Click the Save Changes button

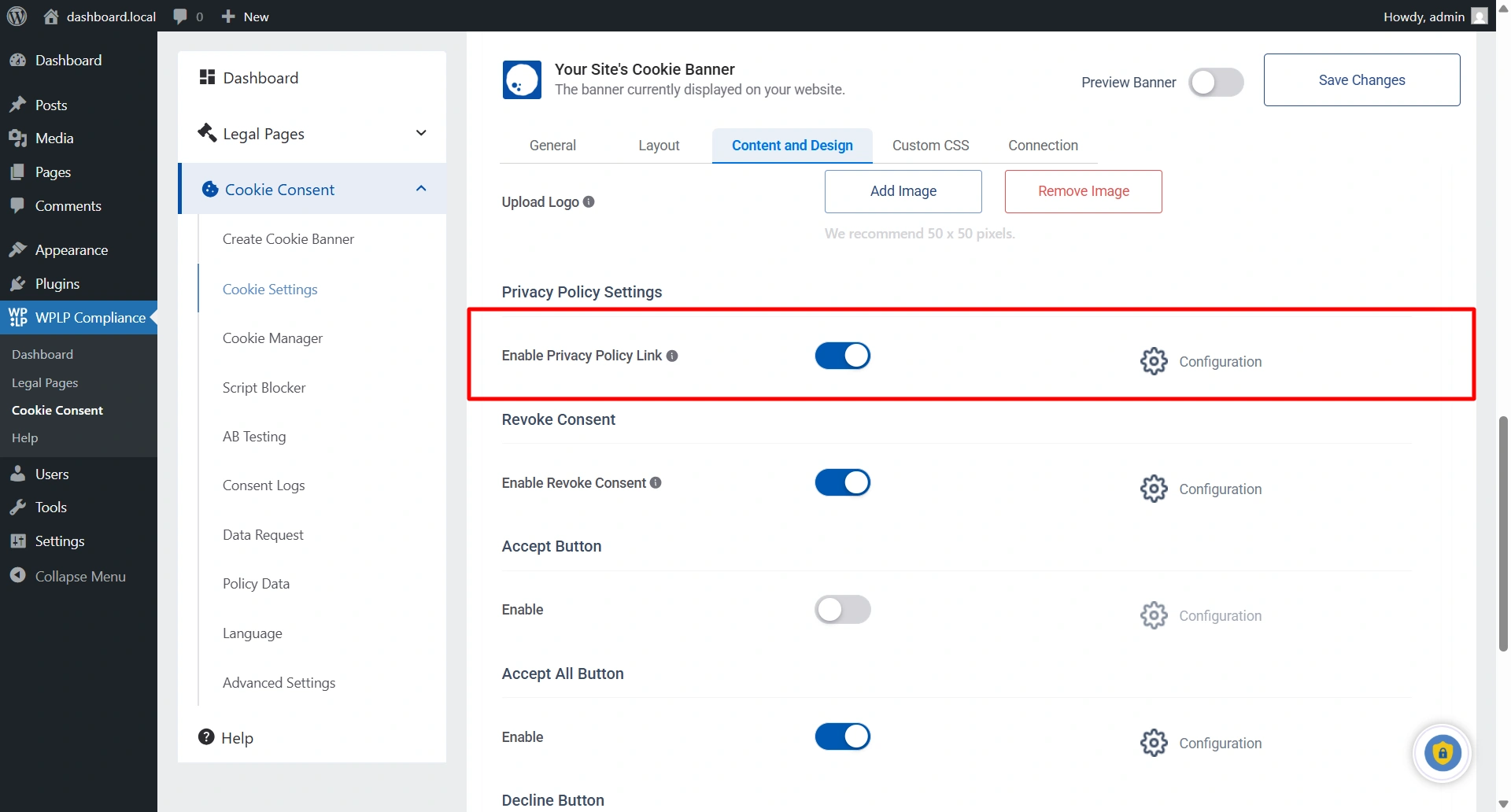[1362, 79]
